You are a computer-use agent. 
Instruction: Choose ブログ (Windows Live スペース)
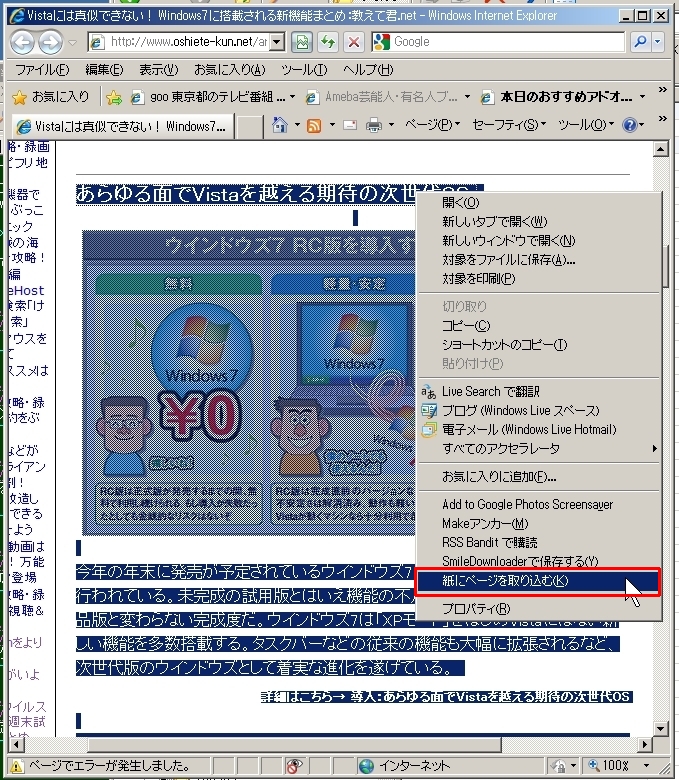tap(539, 411)
